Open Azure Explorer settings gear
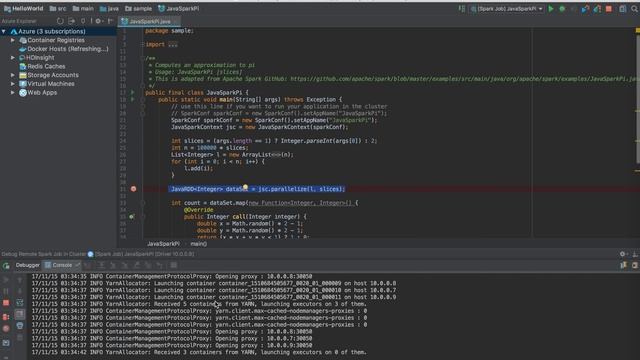The width and height of the screenshot is (640, 360). (98, 21)
